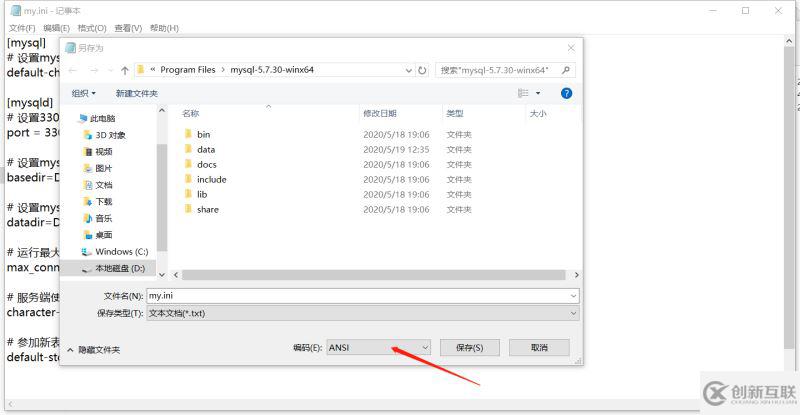This screenshot has height=415, width=800.
Task: Open Notepad 文件(F) menu
Action: [22, 28]
